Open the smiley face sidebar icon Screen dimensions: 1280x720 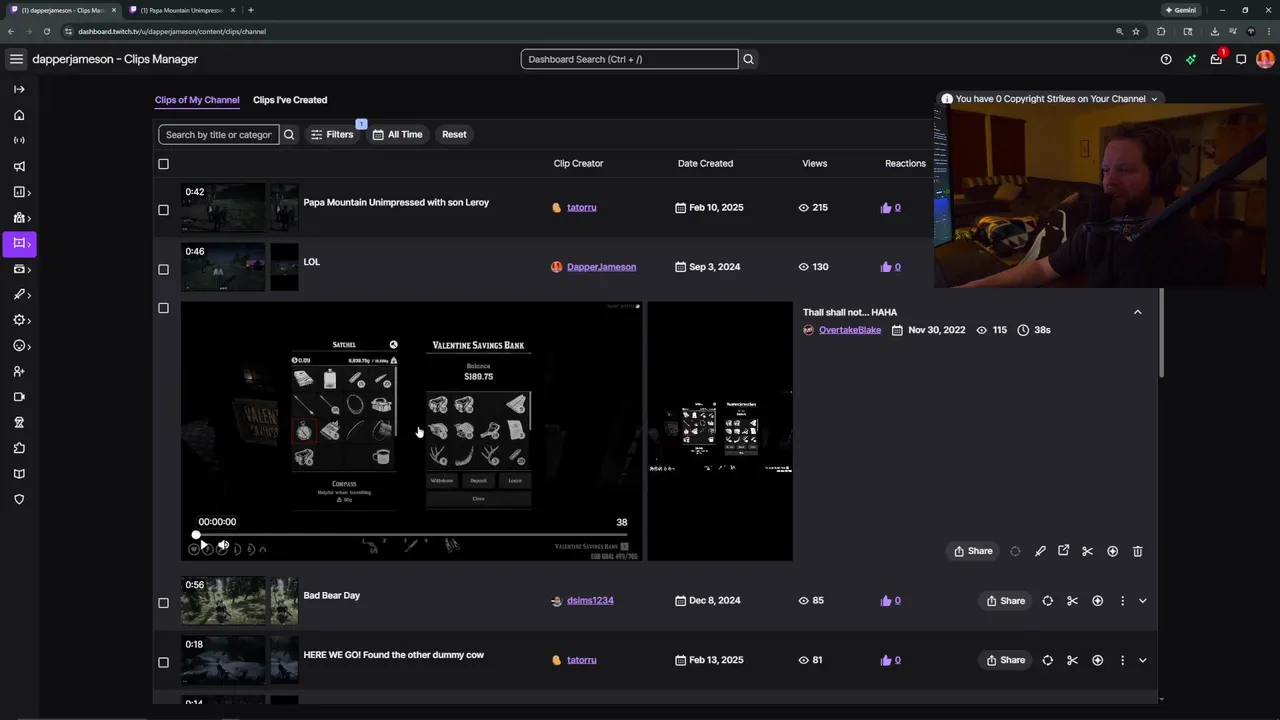click(x=19, y=346)
